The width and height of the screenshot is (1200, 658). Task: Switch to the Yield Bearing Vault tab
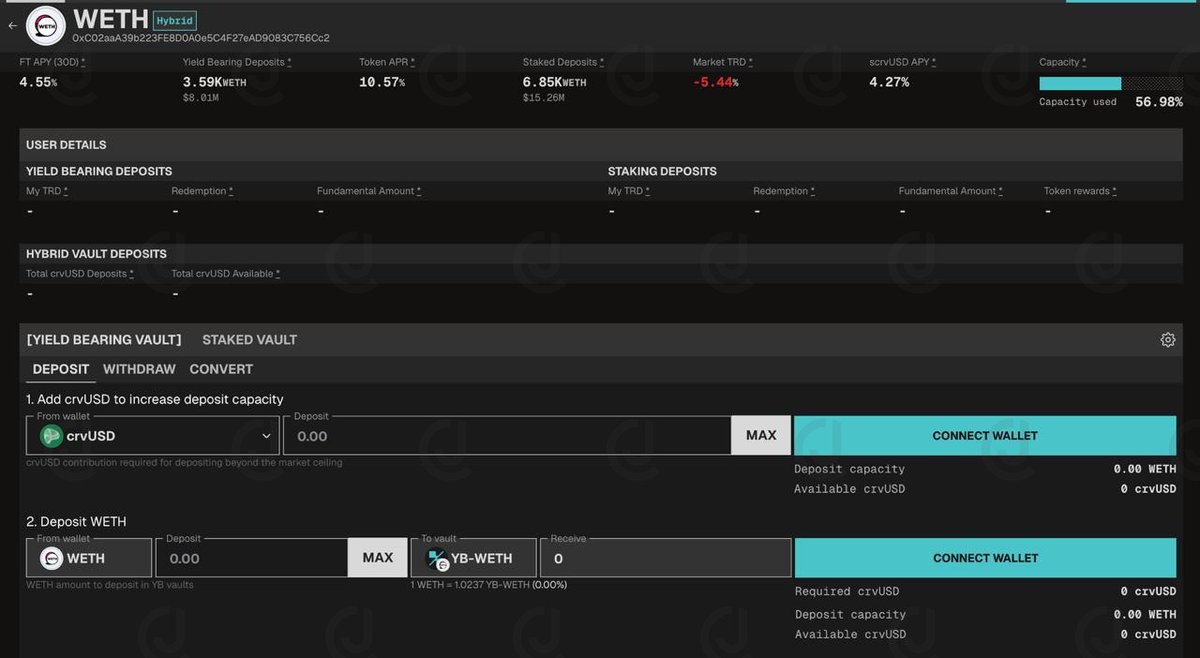coord(104,340)
